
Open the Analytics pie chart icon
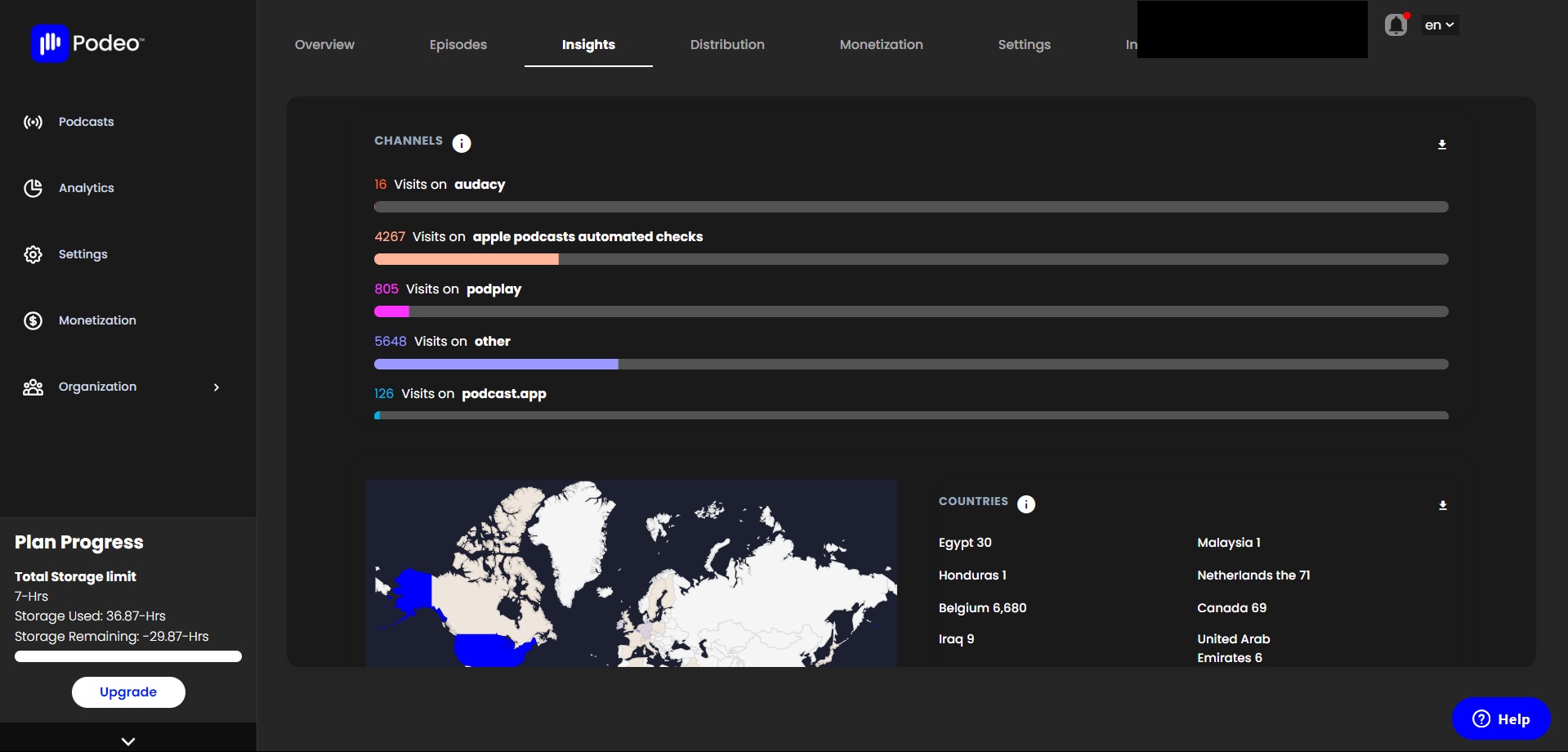pos(33,188)
